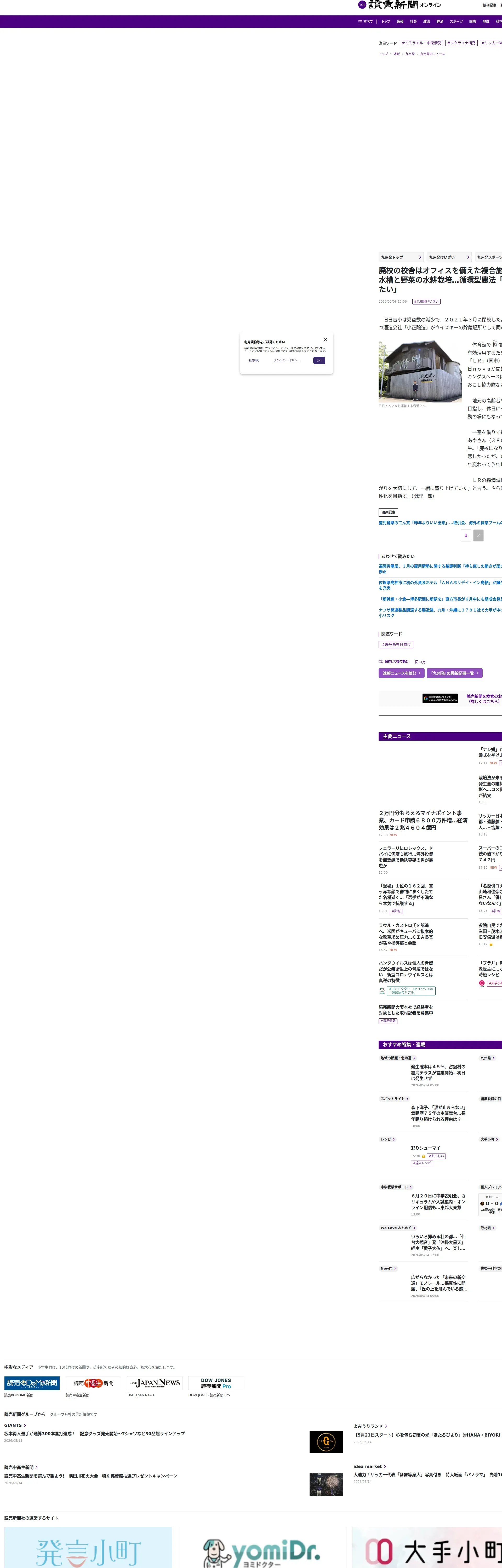Open the 「退場」1位の162回 article
Image resolution: width=502 pixels, height=1568 pixels.
(x=406, y=895)
